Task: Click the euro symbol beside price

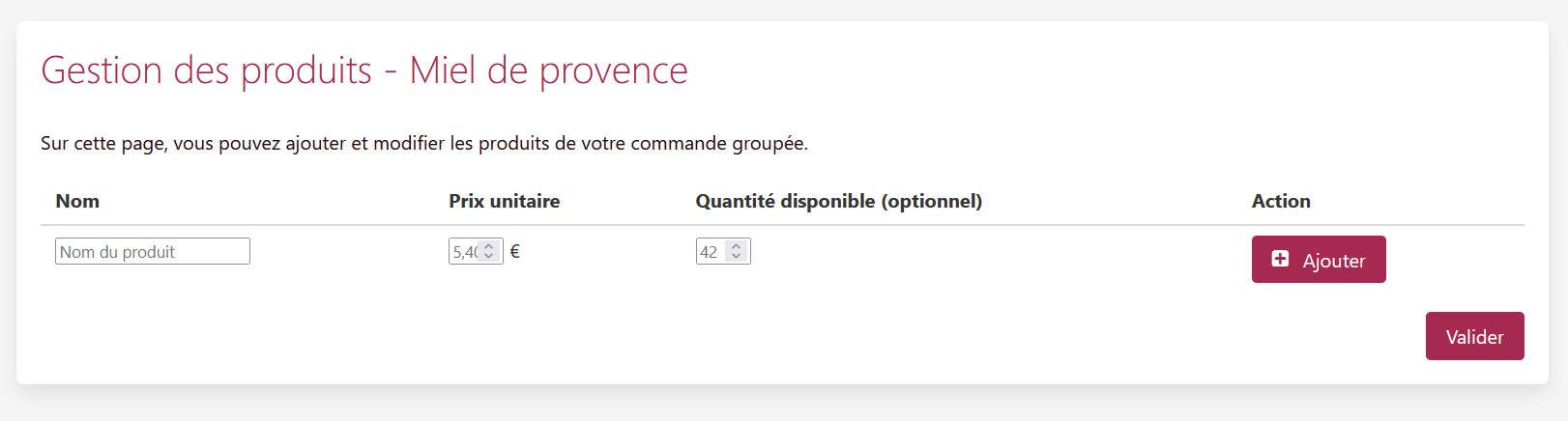Action: click(514, 251)
